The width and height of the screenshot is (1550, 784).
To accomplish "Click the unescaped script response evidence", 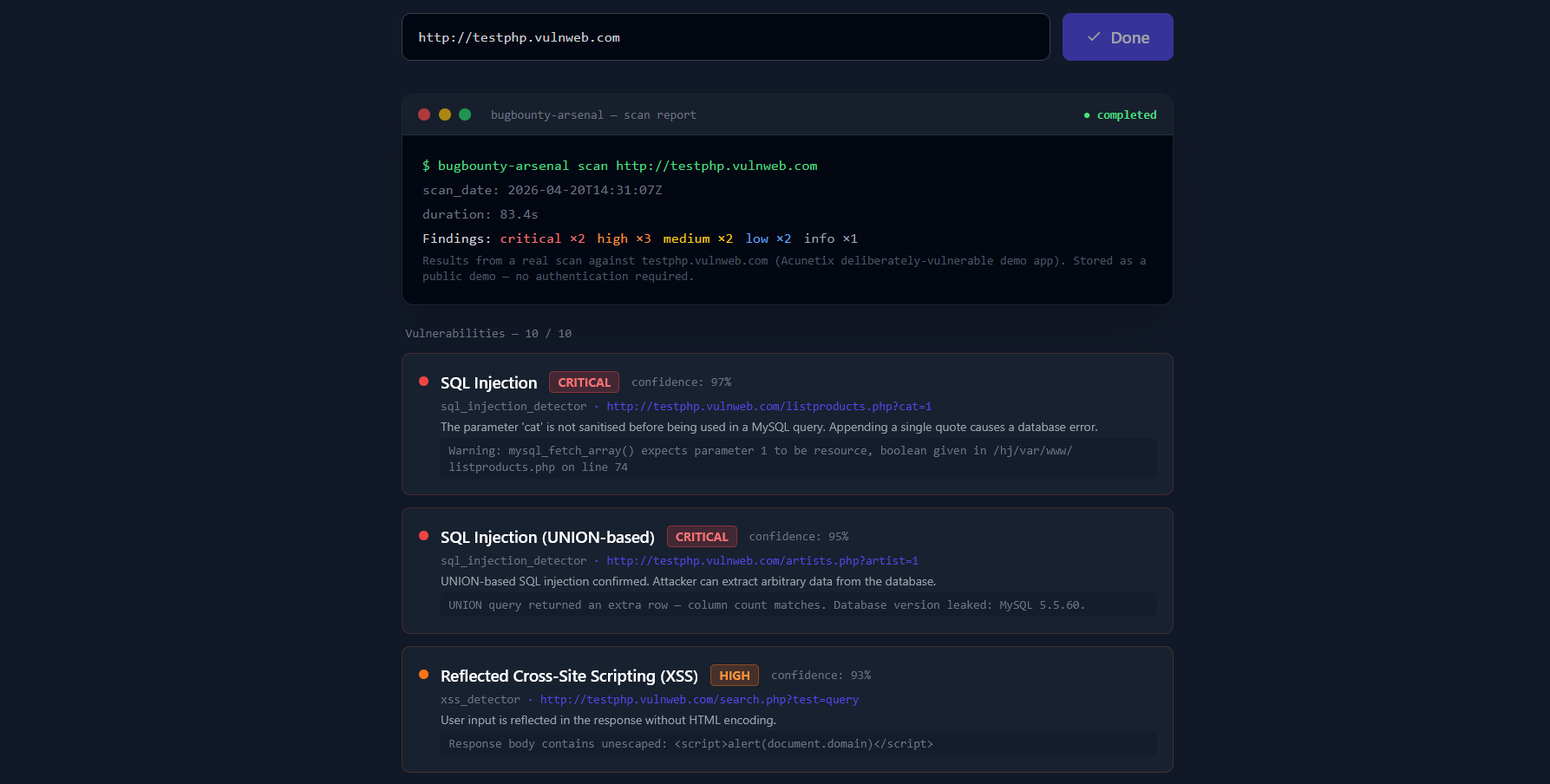I will tap(798, 744).
